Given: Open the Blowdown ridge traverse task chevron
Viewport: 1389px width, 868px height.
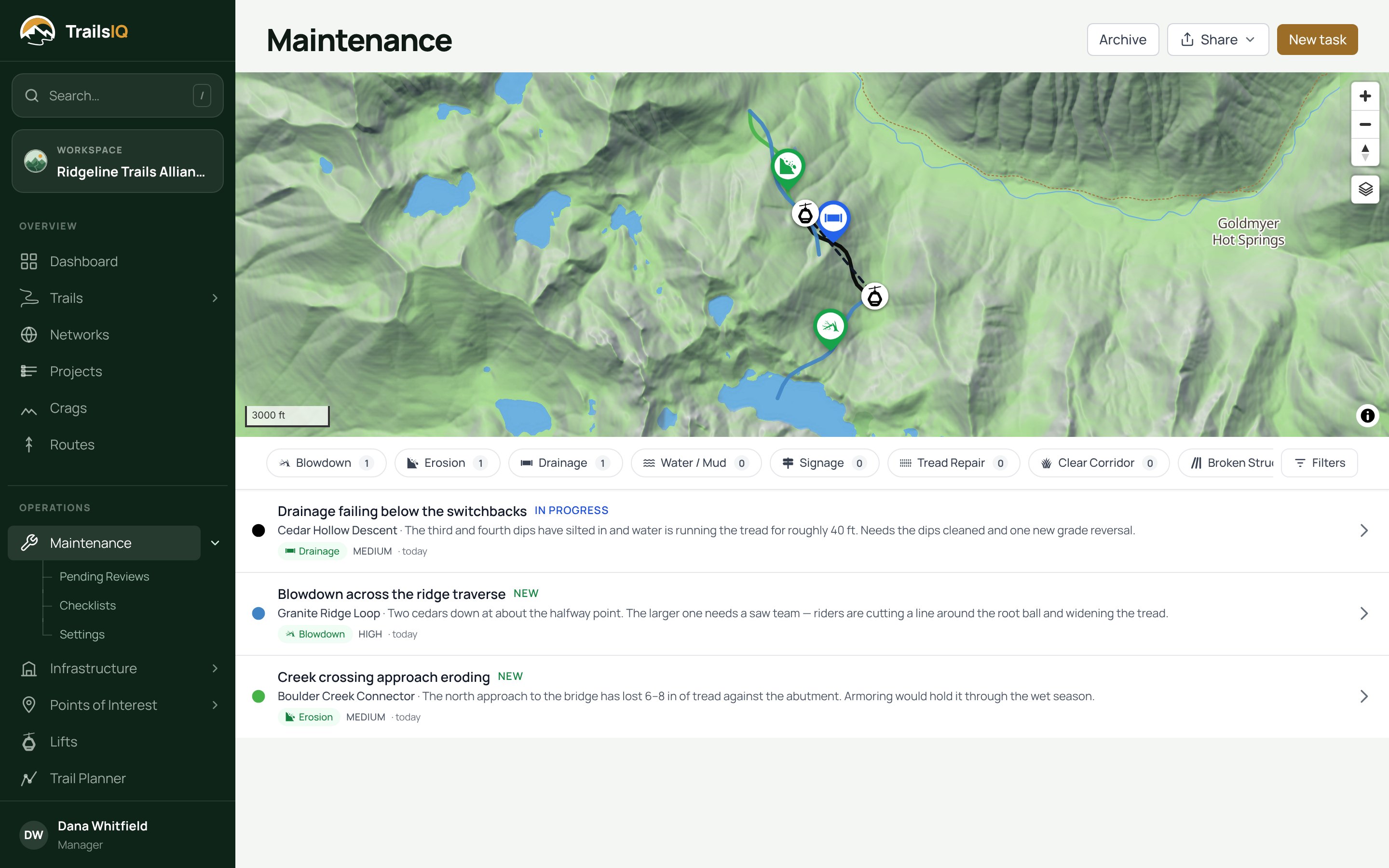Looking at the screenshot, I should coord(1364,613).
